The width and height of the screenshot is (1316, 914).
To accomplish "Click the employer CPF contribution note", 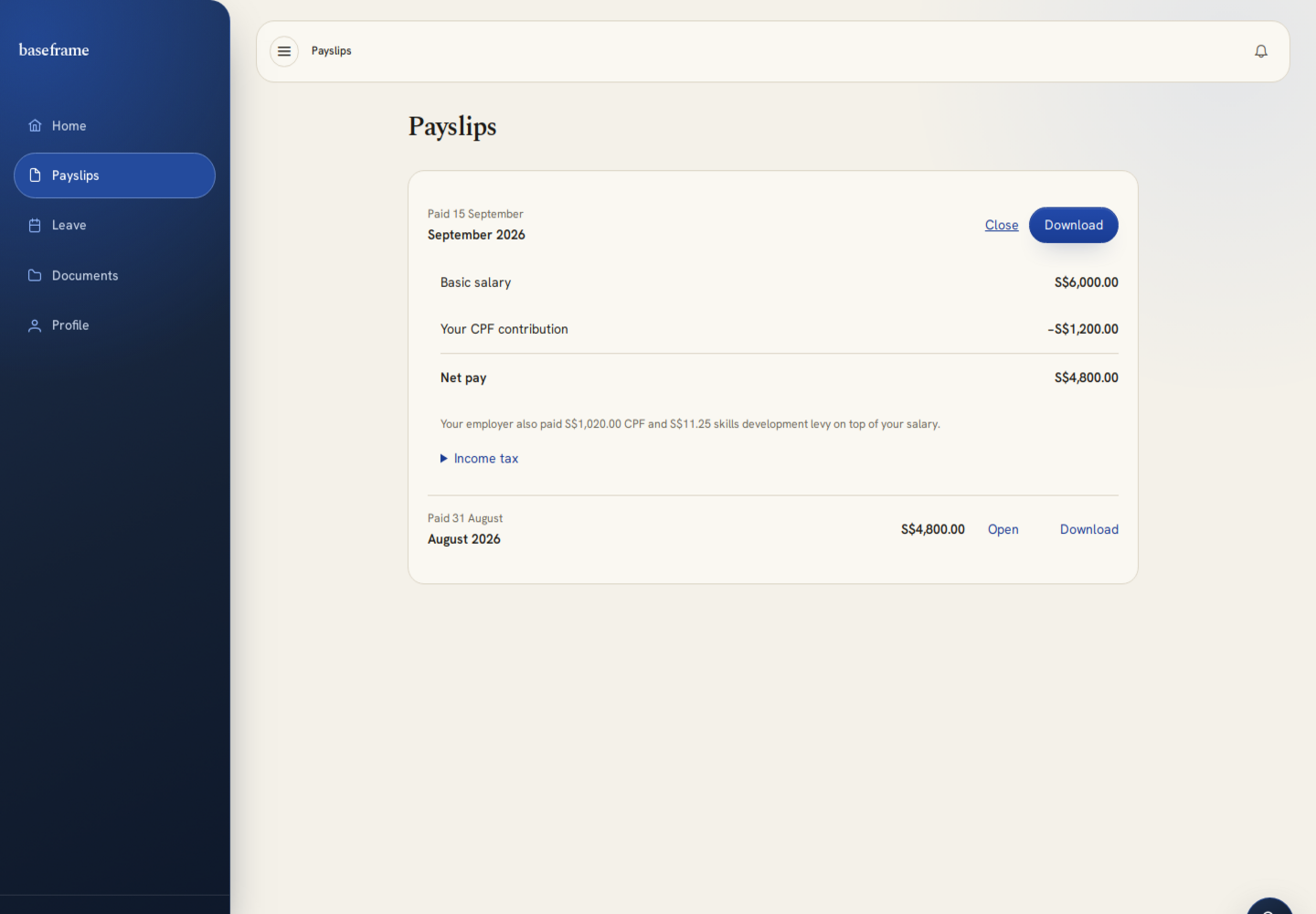I will tap(690, 424).
